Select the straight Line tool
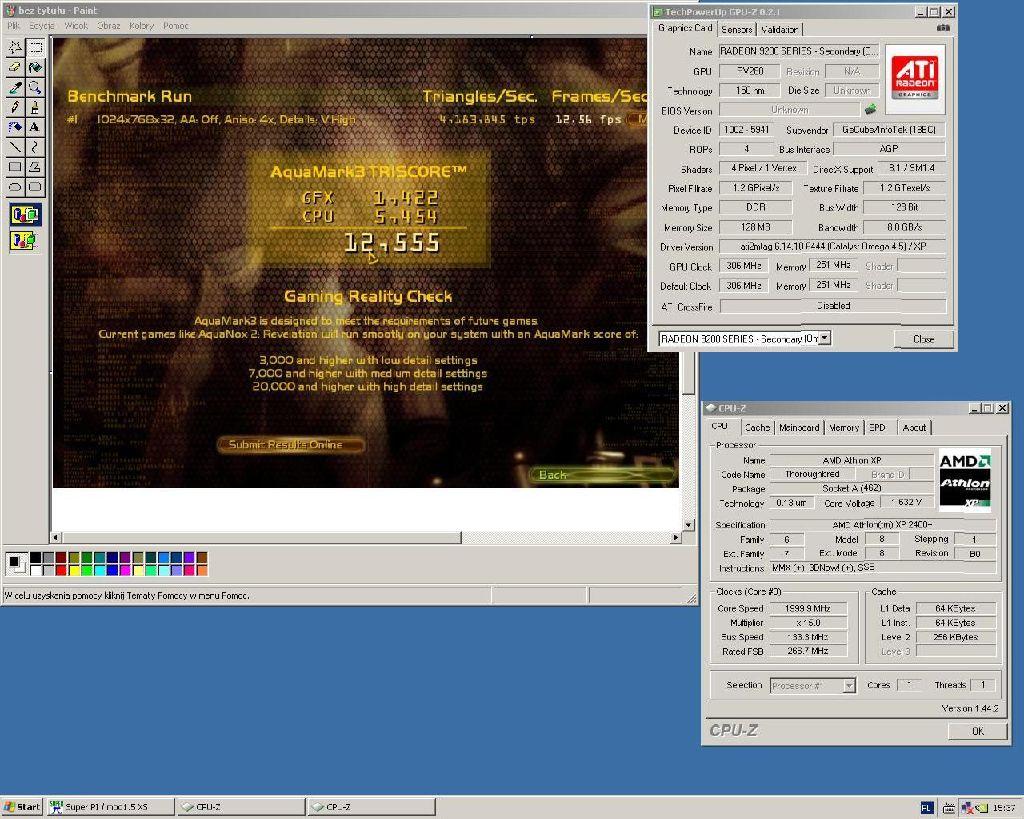The width and height of the screenshot is (1024, 819). click(x=14, y=146)
